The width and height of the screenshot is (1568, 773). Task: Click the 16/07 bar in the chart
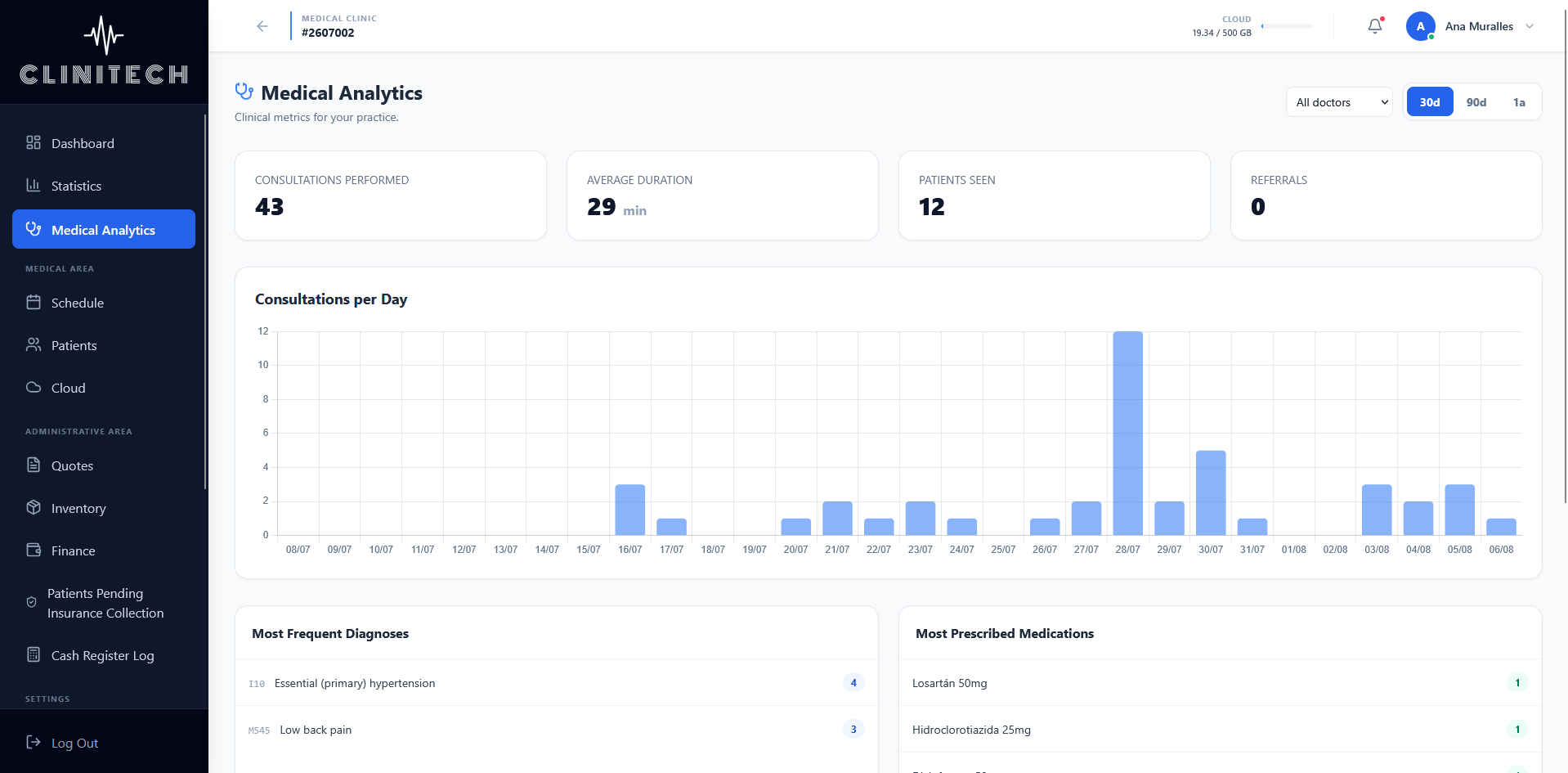[630, 510]
